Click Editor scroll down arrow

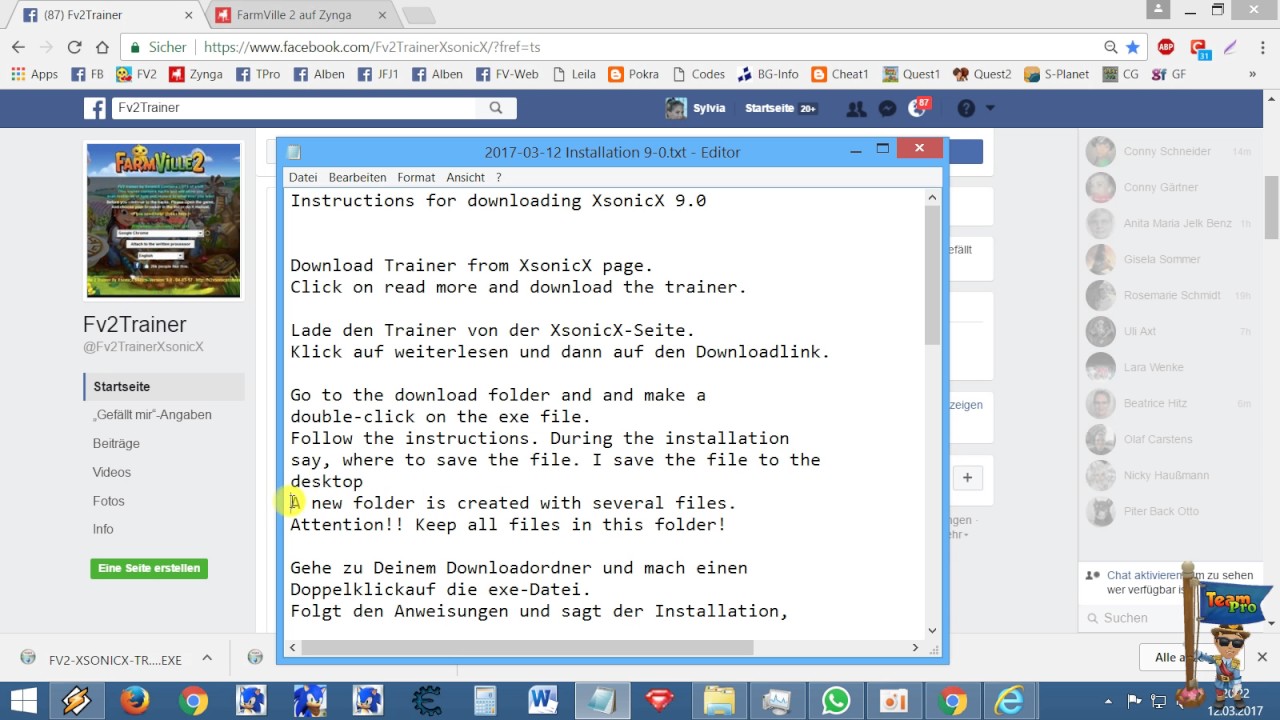click(x=932, y=630)
